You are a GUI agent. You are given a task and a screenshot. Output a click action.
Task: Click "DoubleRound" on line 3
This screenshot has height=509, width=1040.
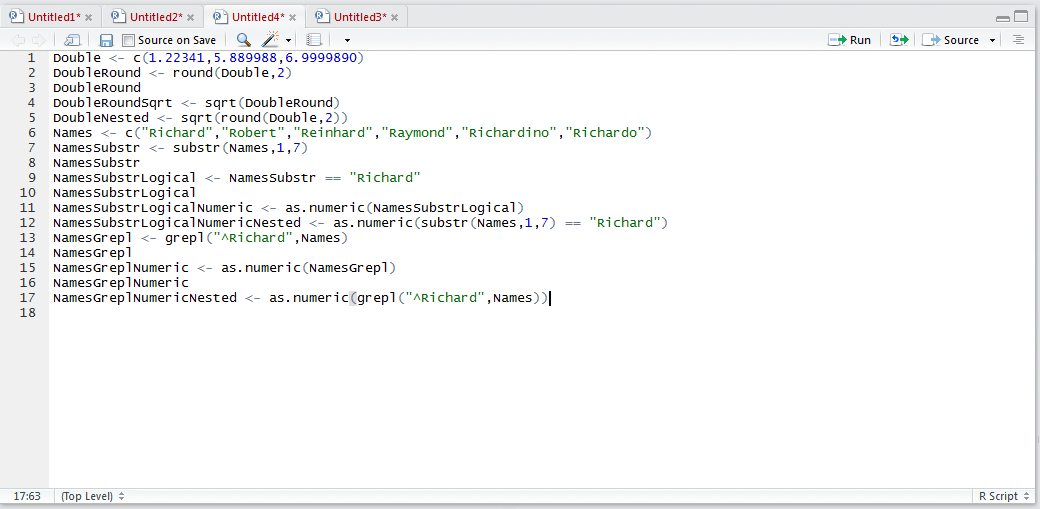(97, 88)
